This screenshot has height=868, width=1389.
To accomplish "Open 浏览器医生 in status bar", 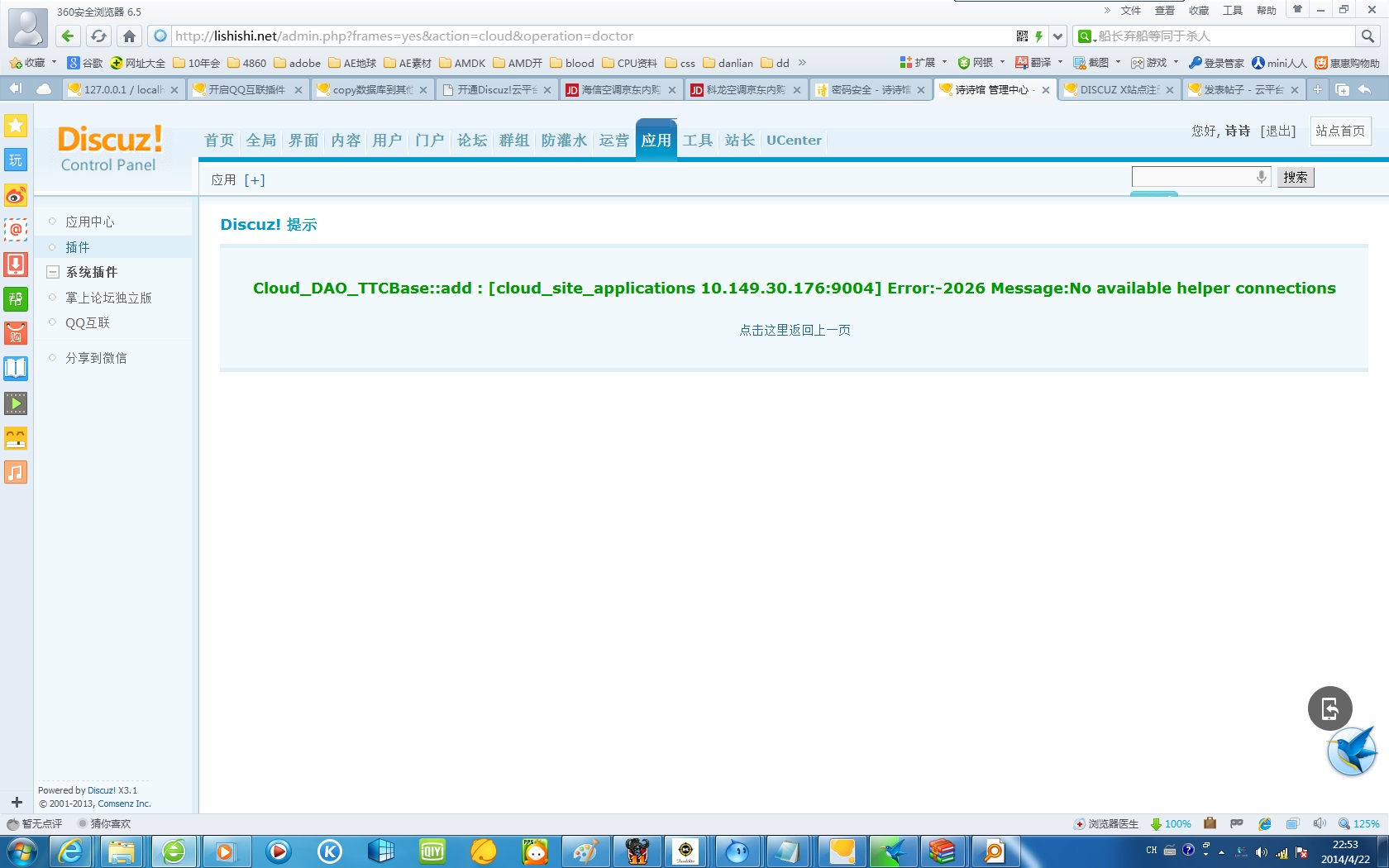I will coord(1106,823).
